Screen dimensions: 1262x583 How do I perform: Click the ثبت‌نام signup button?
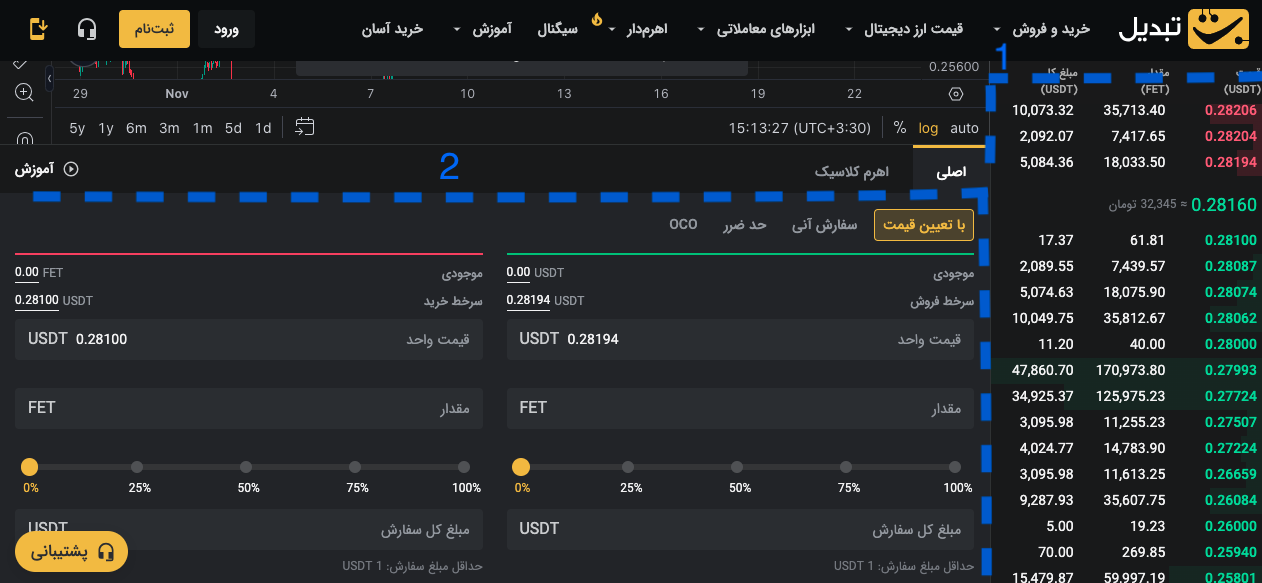[154, 29]
